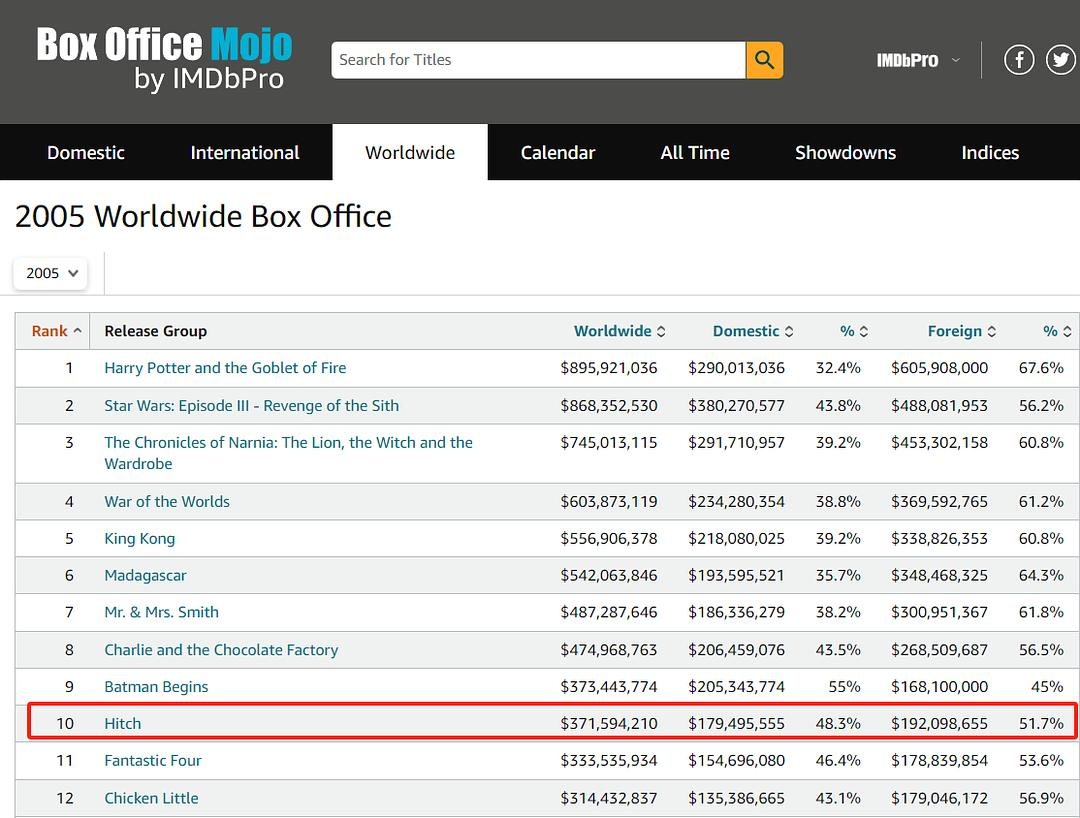Click the Box Office Mojo logo
The height and width of the screenshot is (818, 1080).
click(x=164, y=59)
